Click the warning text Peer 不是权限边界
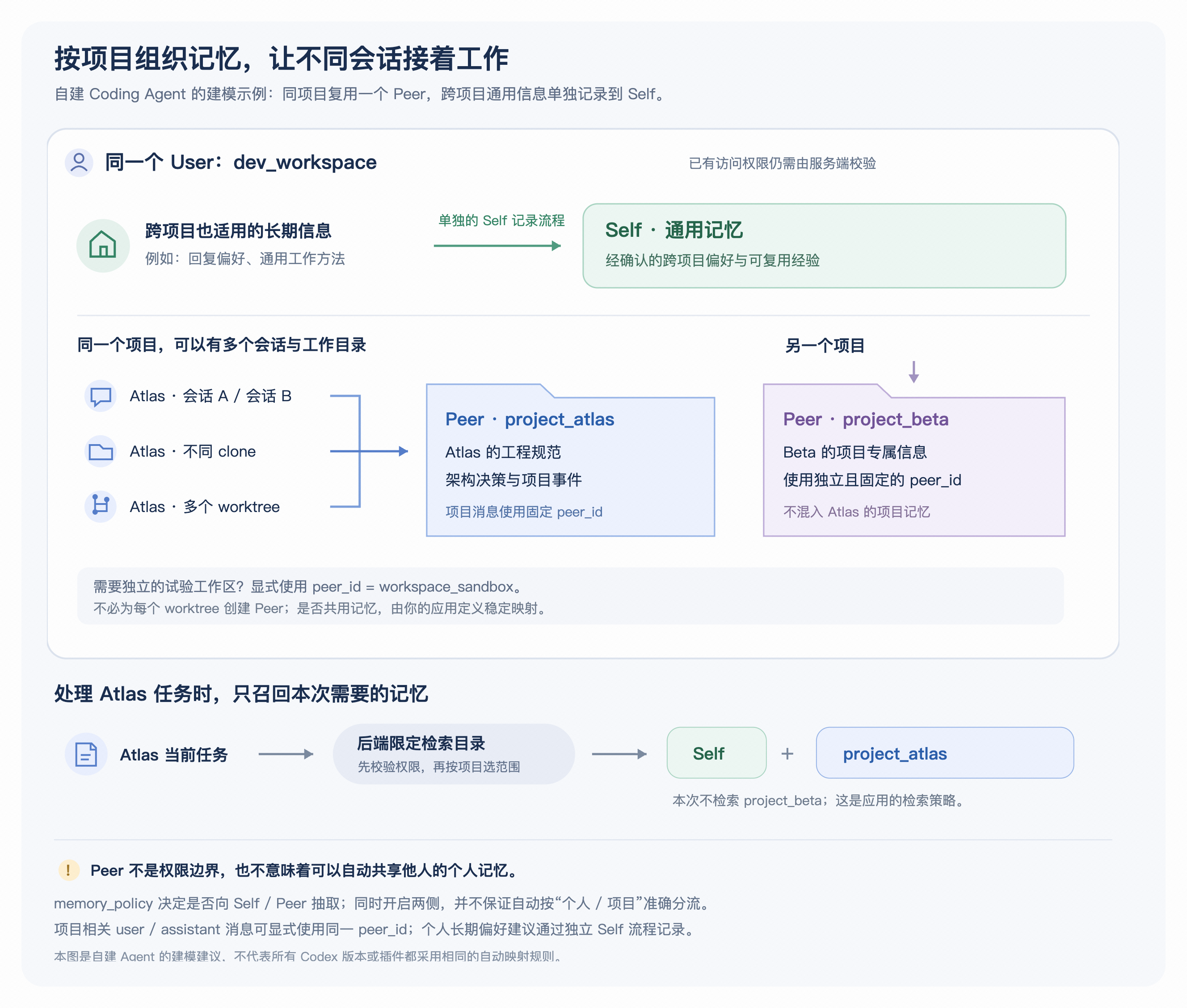The image size is (1187, 1008). click(x=305, y=870)
